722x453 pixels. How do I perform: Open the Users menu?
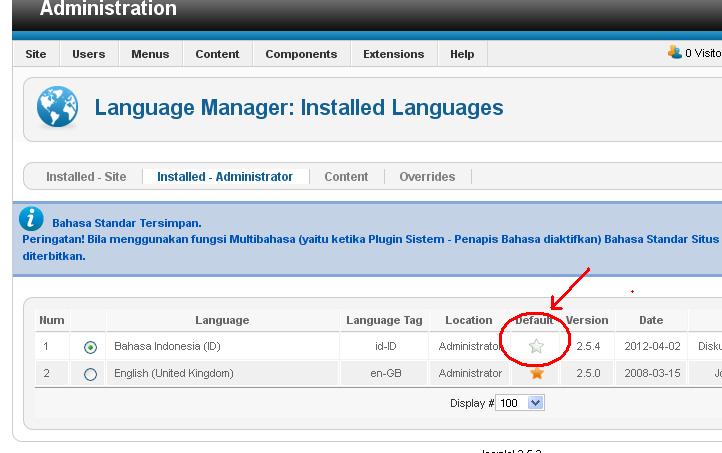click(x=89, y=54)
